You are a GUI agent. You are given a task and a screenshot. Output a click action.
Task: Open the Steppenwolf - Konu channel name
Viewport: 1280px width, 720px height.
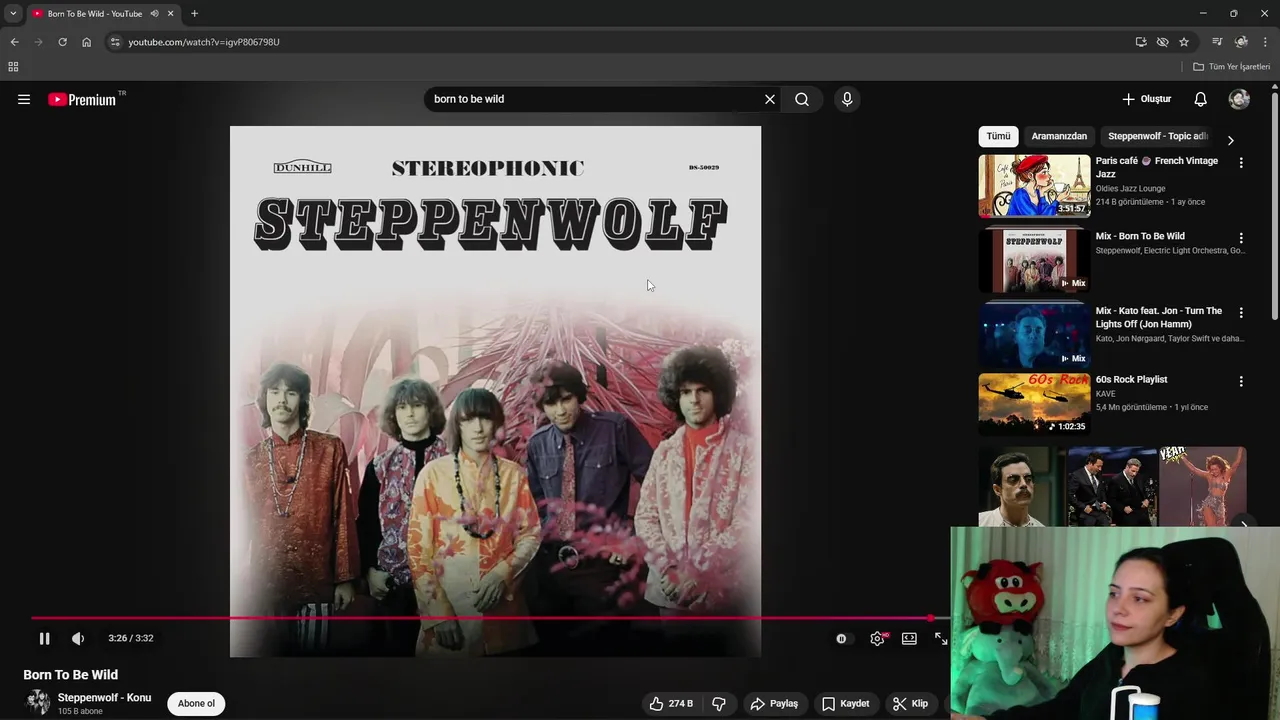coord(104,698)
